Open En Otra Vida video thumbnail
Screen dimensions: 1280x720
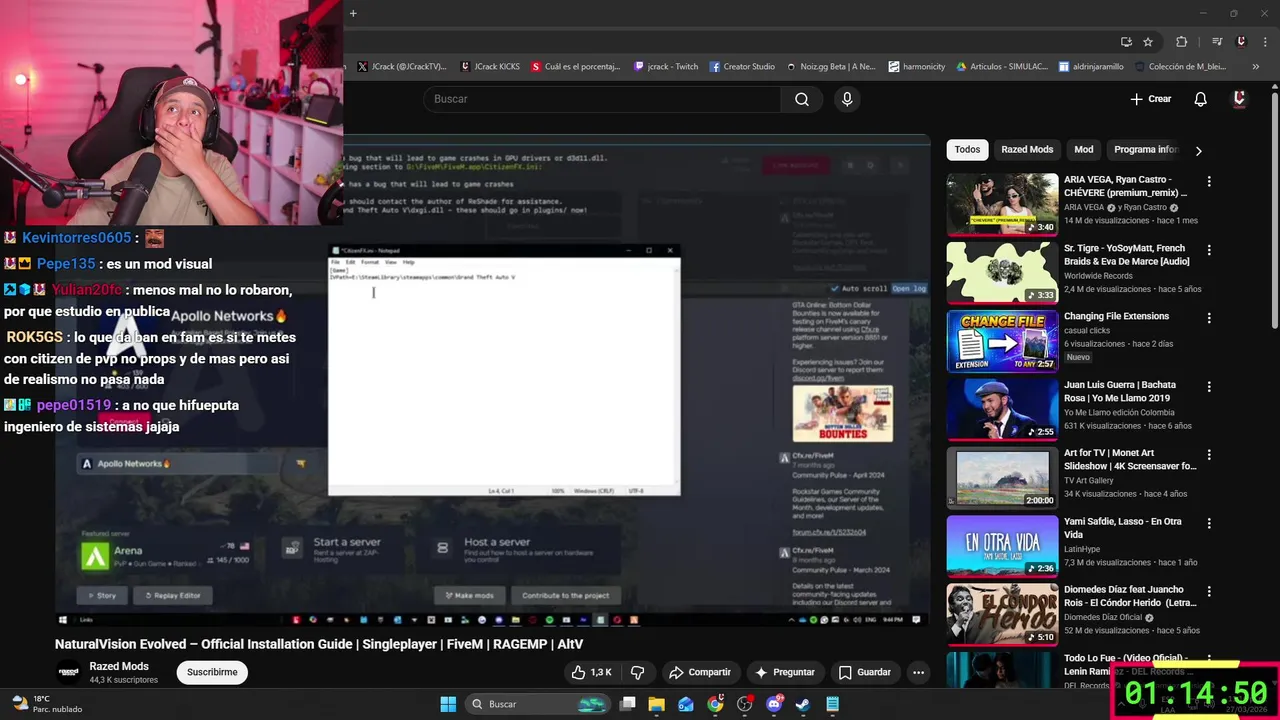point(1002,546)
